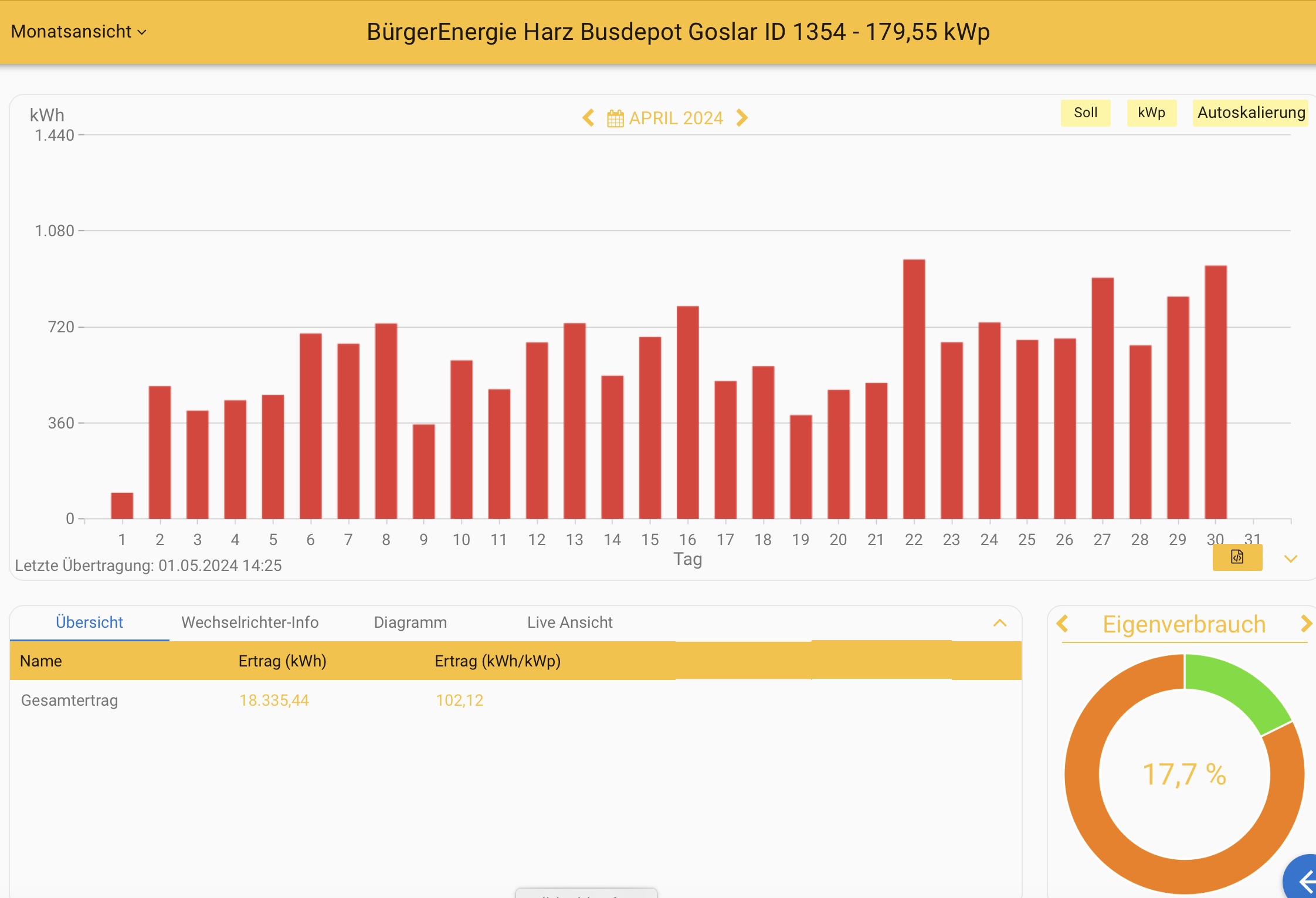The height and width of the screenshot is (898, 1316).
Task: Show next Eigenverbrauch panel
Action: pyautogui.click(x=1305, y=624)
